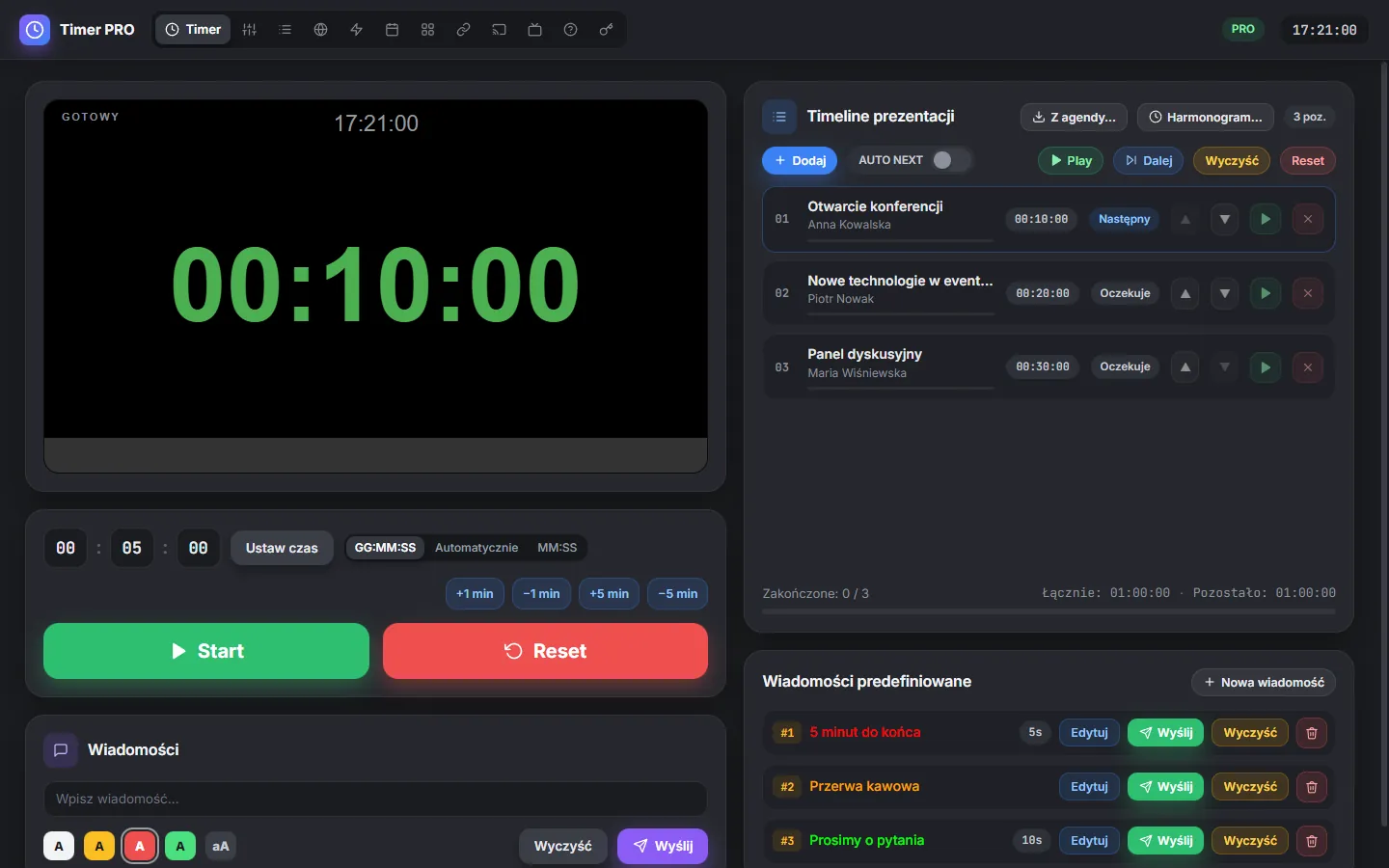
Task: Move Otwarcie konferencji down in timeline
Action: 1225,219
